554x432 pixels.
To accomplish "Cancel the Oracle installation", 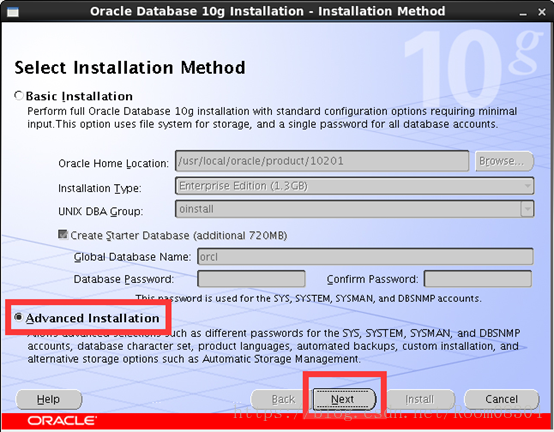I will pyautogui.click(x=501, y=400).
